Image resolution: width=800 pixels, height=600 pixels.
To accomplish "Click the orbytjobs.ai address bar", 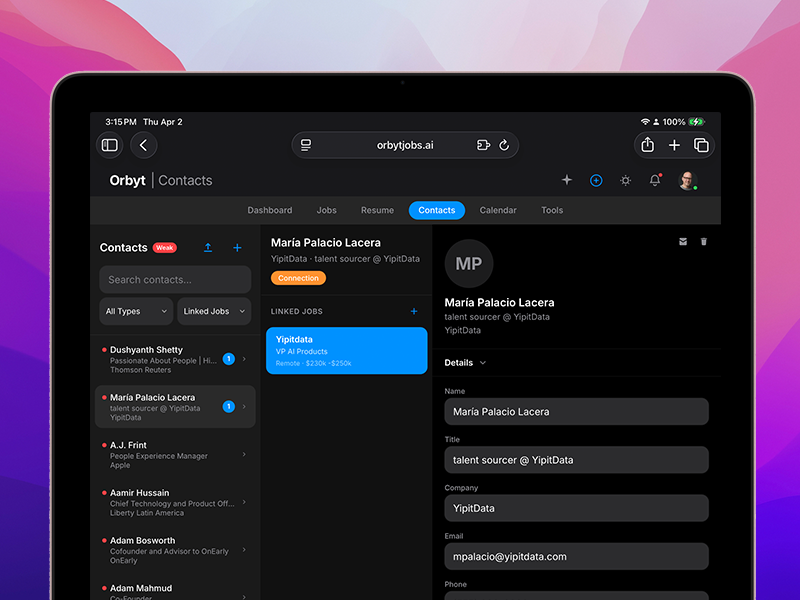I will point(405,145).
